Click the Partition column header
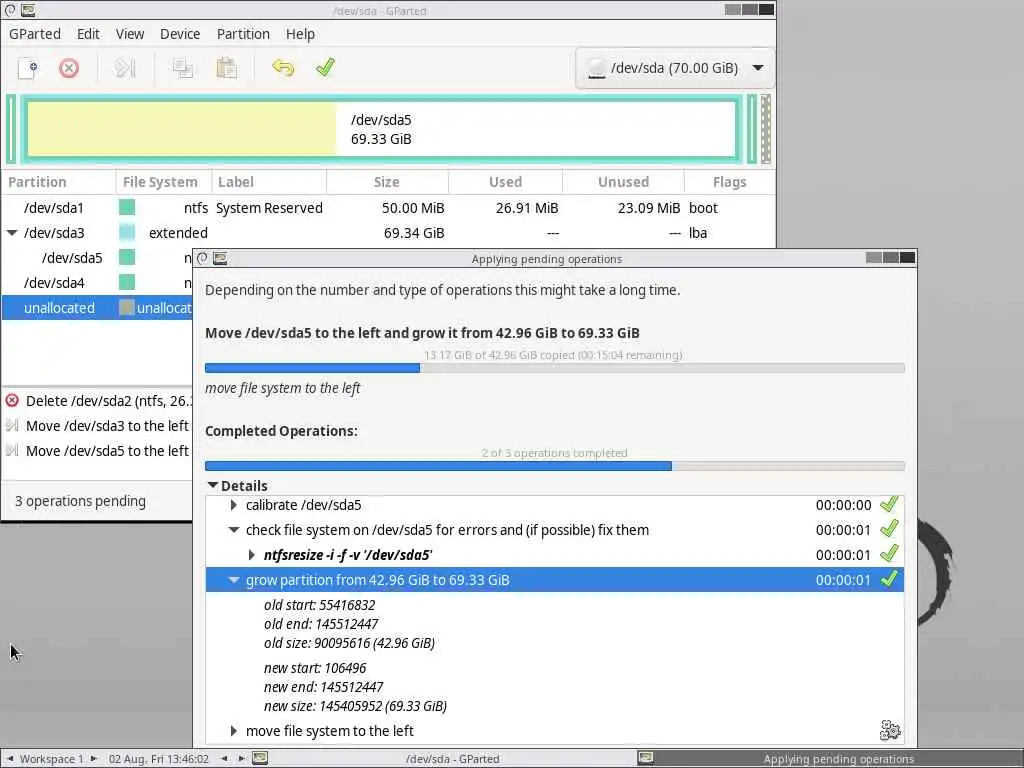 click(x=58, y=182)
